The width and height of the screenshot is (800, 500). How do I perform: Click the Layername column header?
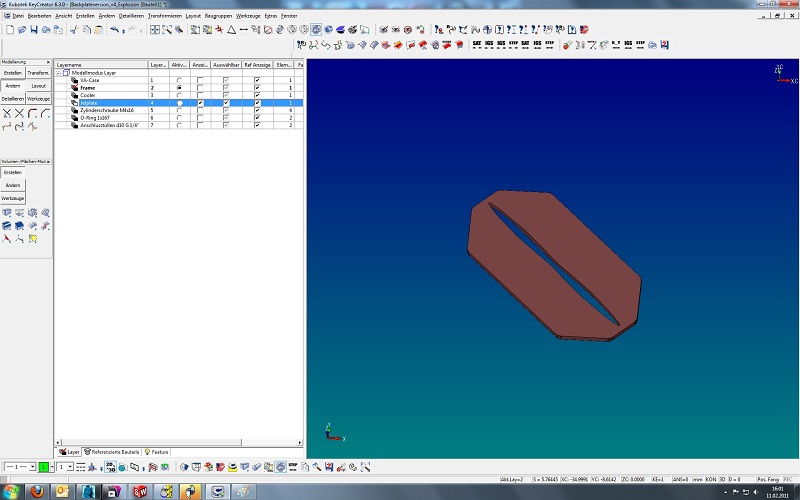(102, 65)
